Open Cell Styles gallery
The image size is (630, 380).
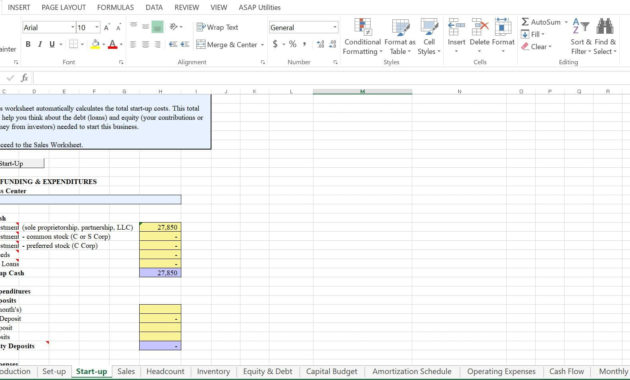point(429,37)
